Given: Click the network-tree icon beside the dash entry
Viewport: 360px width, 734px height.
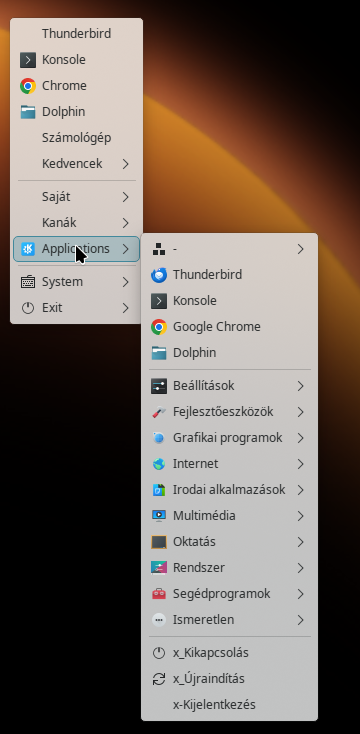Looking at the screenshot, I should [159, 249].
